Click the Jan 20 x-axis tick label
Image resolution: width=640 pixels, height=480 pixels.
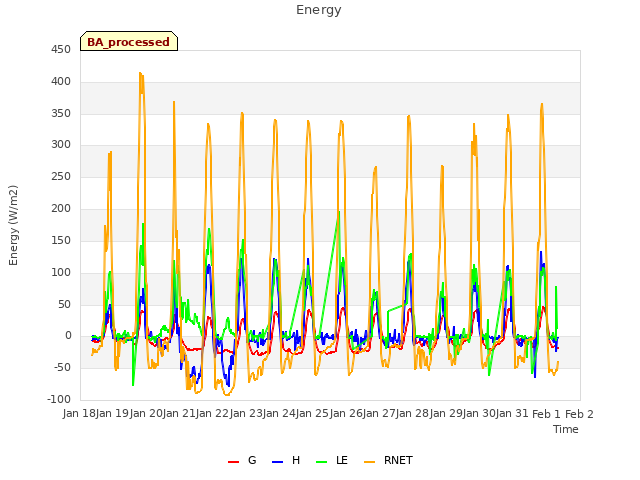pyautogui.click(x=146, y=414)
